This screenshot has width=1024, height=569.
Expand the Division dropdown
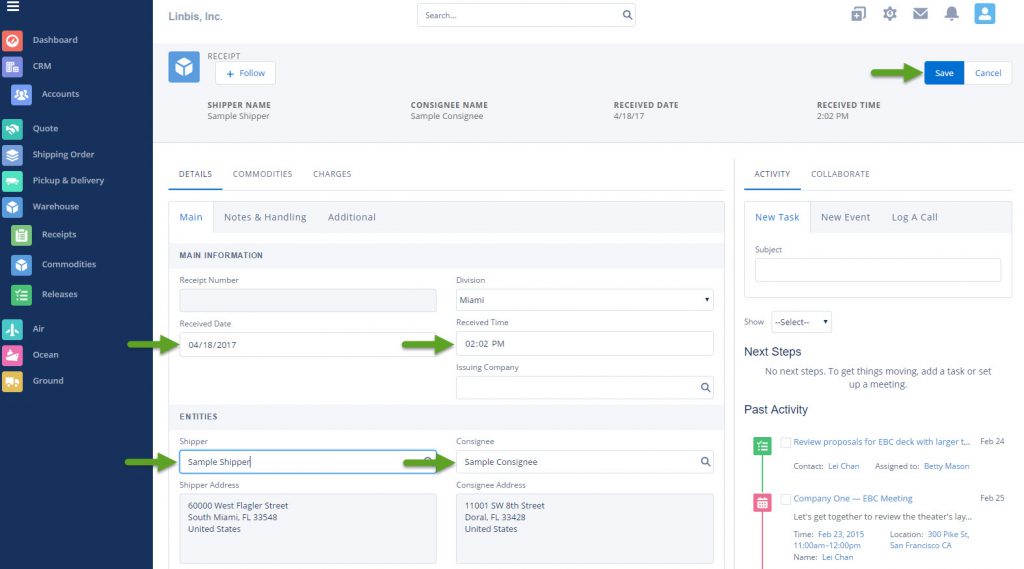[x=584, y=300]
